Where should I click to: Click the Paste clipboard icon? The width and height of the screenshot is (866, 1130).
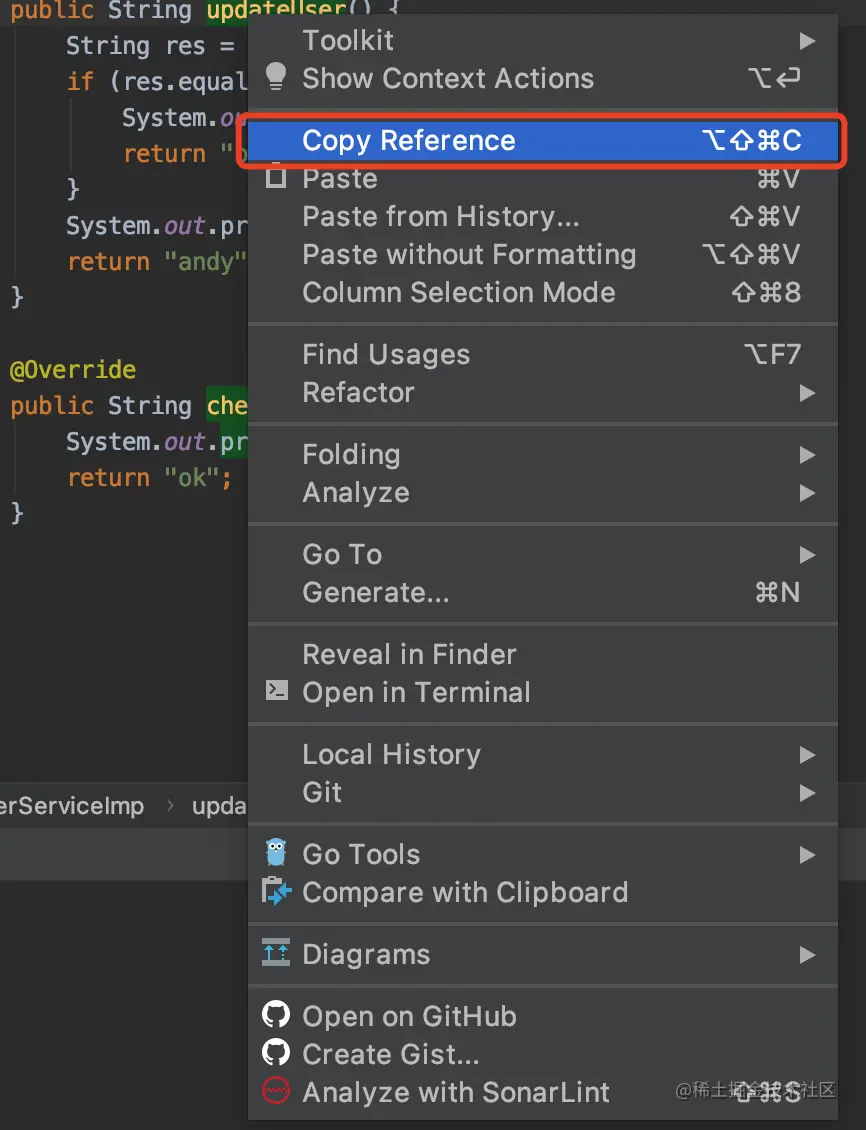(276, 179)
